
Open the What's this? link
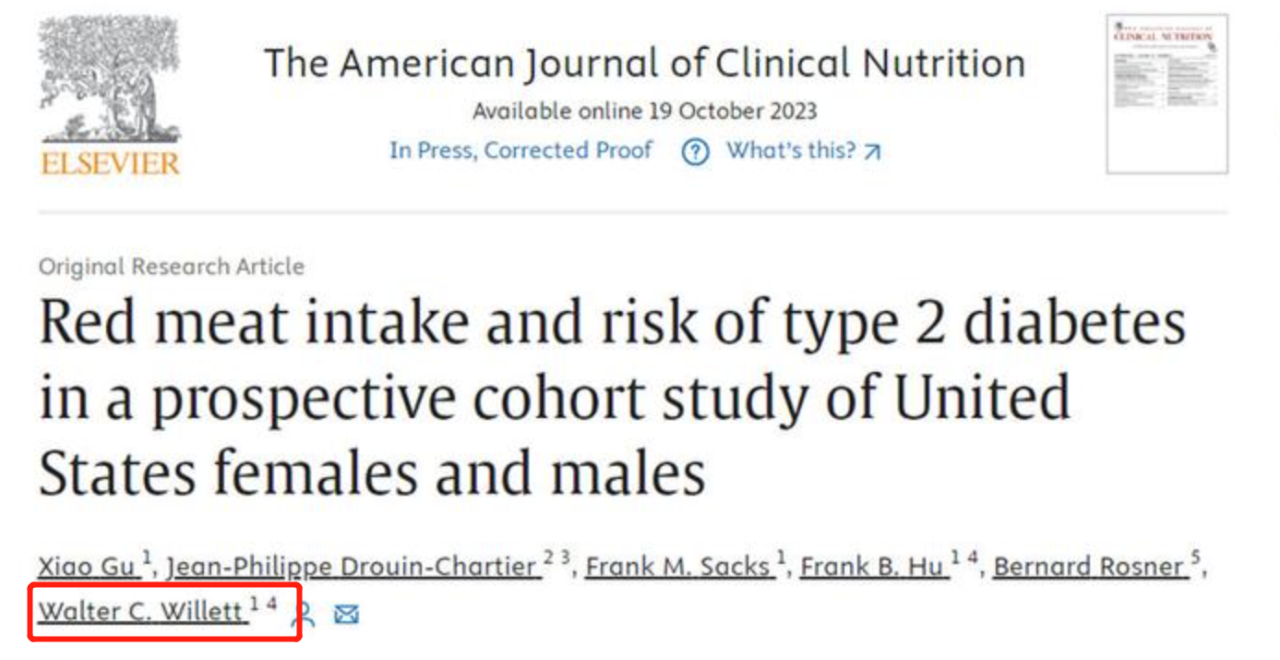[x=791, y=151]
